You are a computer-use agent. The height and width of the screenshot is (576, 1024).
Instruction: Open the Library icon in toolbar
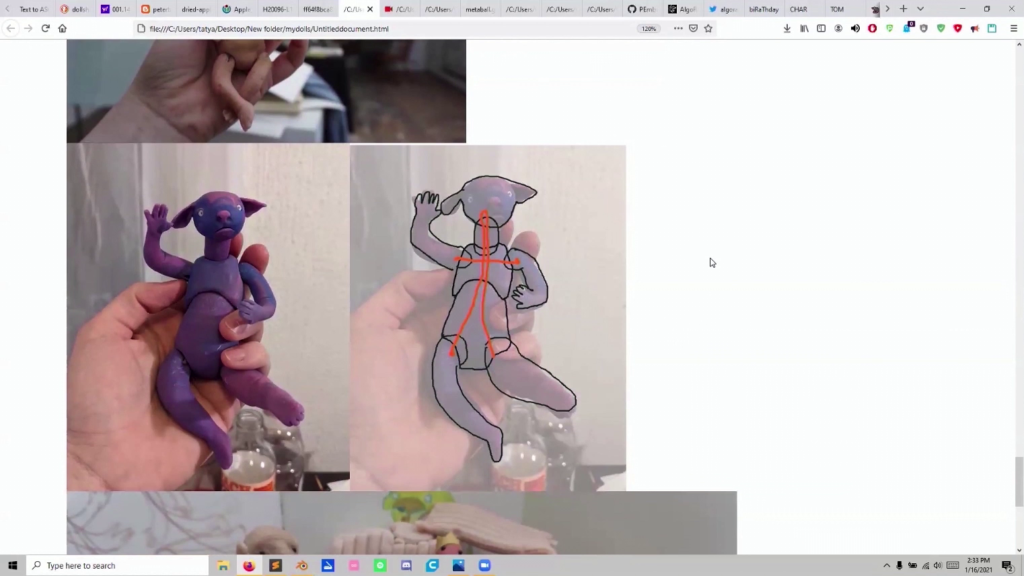804,29
